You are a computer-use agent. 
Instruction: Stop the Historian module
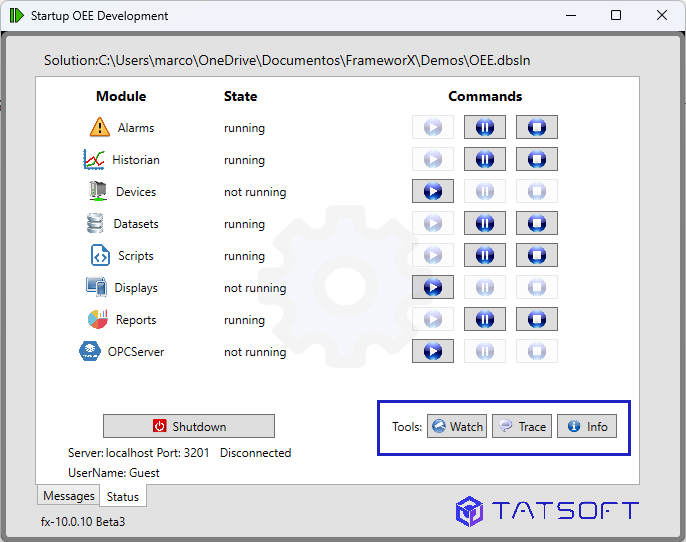pyautogui.click(x=536, y=159)
